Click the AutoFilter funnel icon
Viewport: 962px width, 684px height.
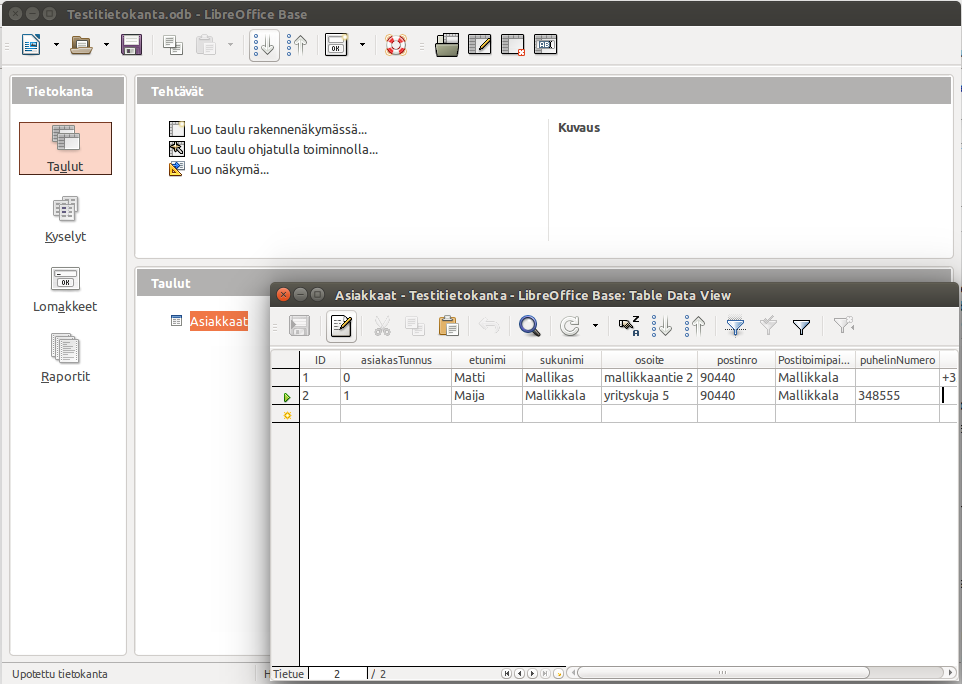[x=735, y=326]
